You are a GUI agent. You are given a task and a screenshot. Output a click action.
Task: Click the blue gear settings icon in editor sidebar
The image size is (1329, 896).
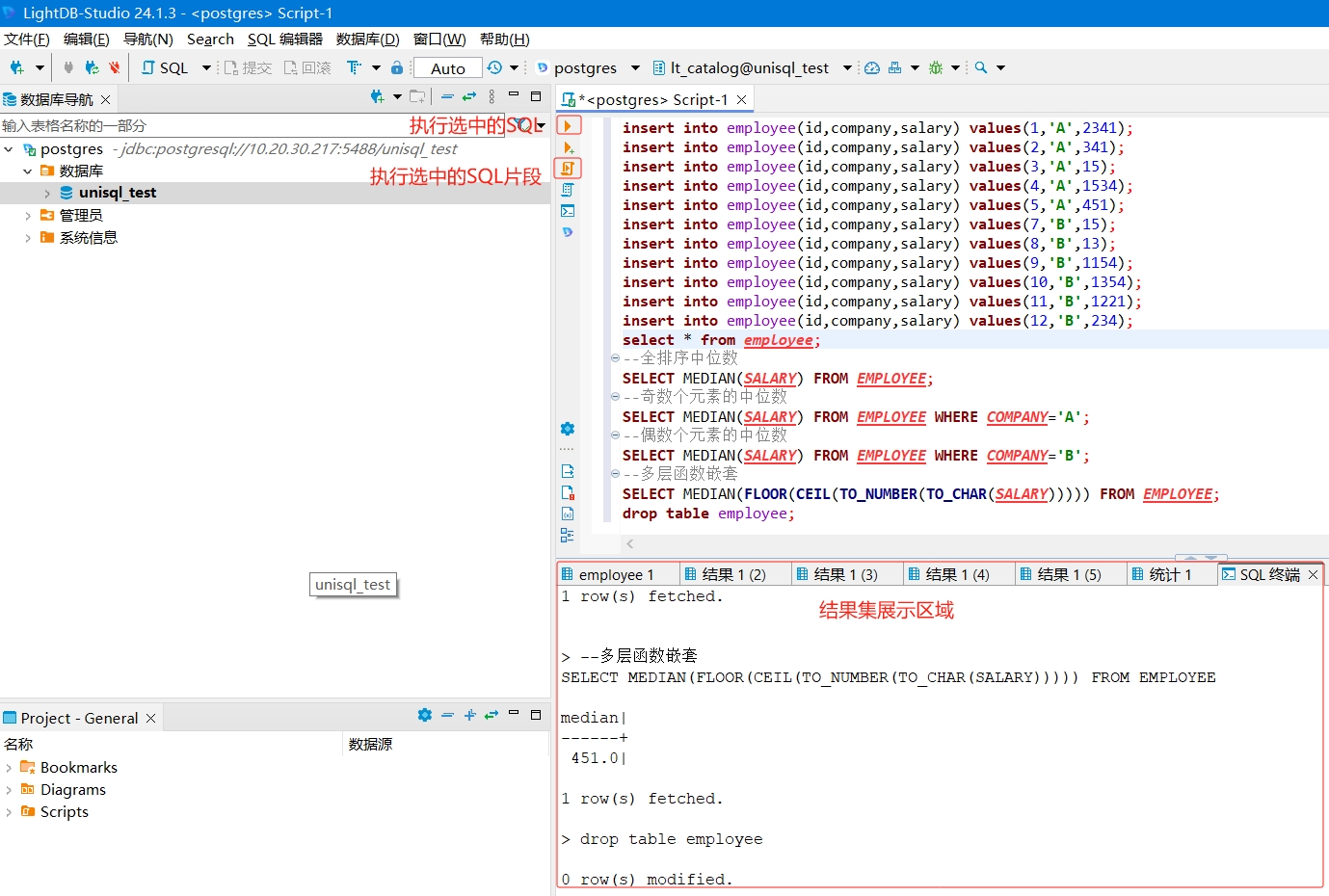(568, 429)
